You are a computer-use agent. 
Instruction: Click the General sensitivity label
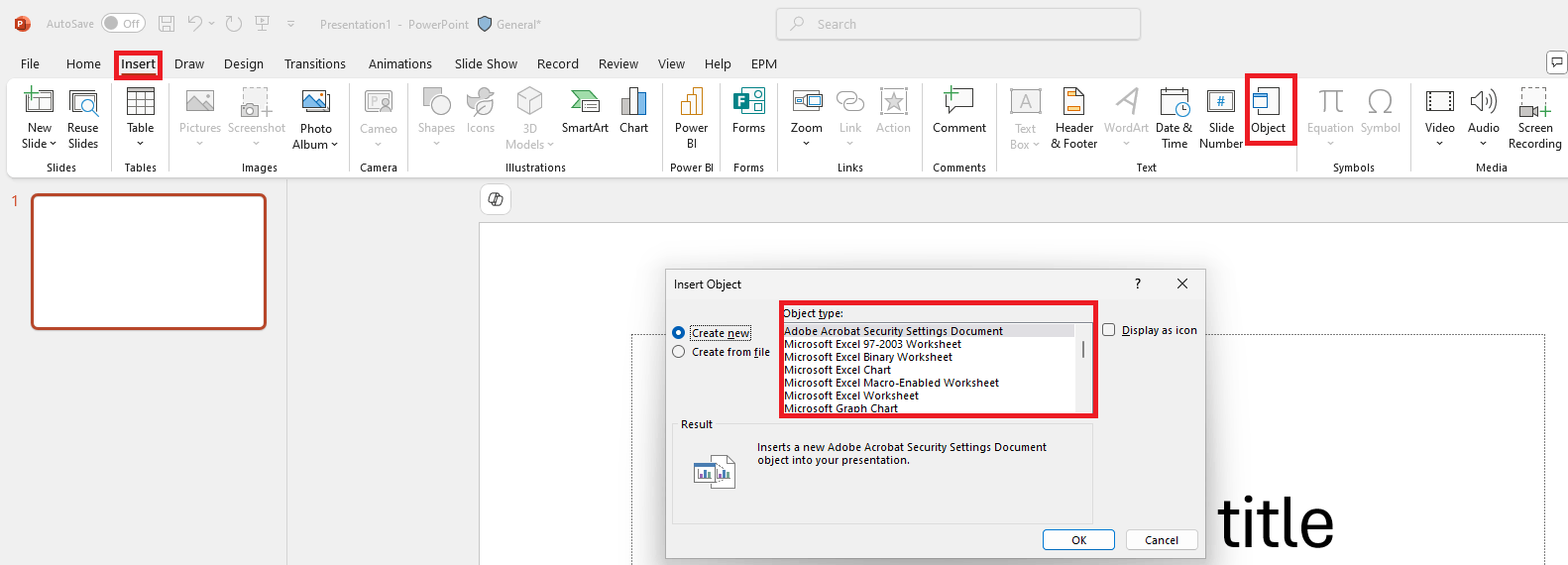[509, 24]
